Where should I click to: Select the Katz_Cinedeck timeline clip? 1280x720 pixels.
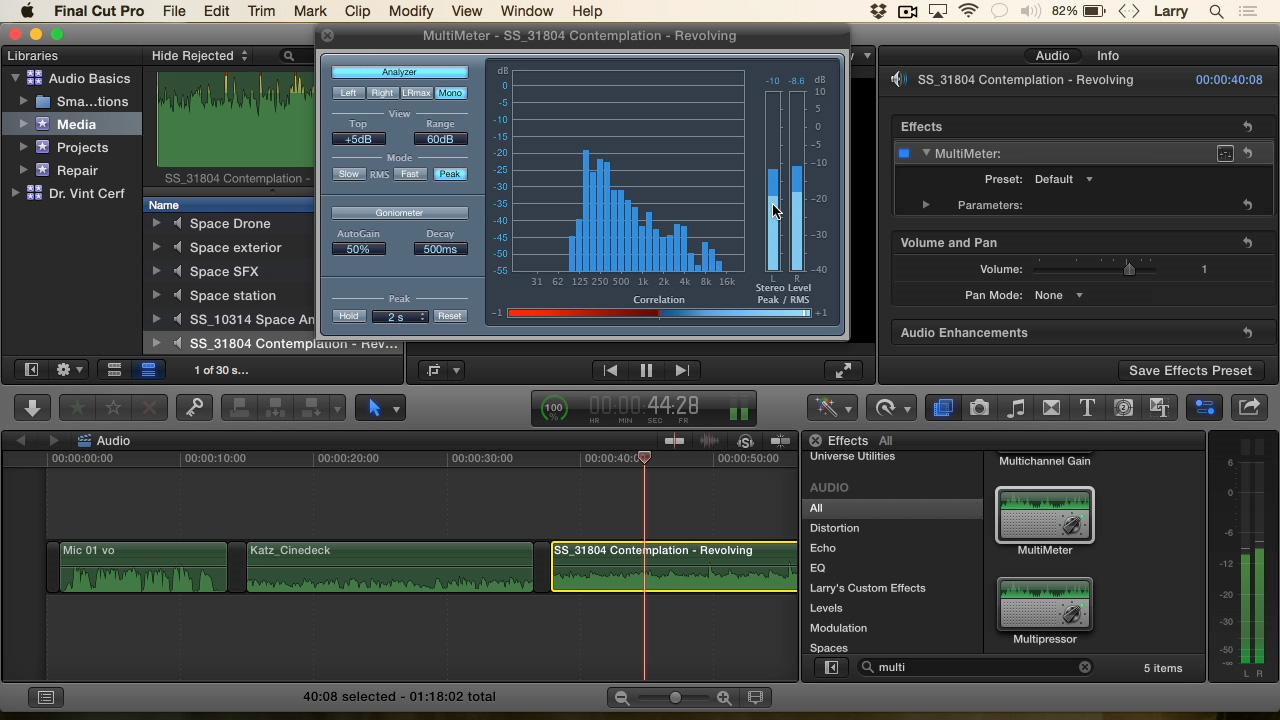click(389, 567)
